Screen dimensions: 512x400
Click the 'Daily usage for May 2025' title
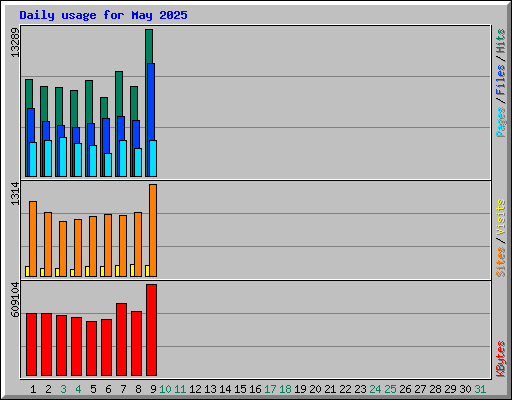(x=103, y=15)
